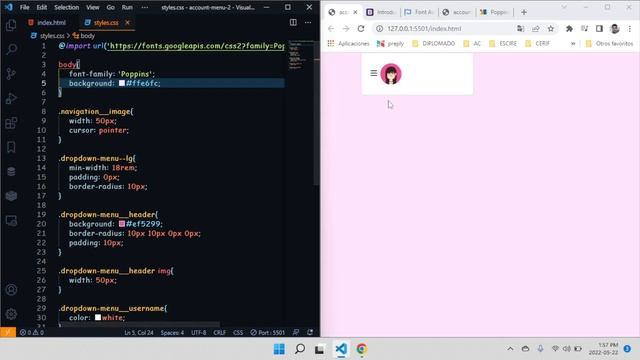The image size is (640, 360).
Task: Open the Go menu
Action: pyautogui.click(x=111, y=7)
